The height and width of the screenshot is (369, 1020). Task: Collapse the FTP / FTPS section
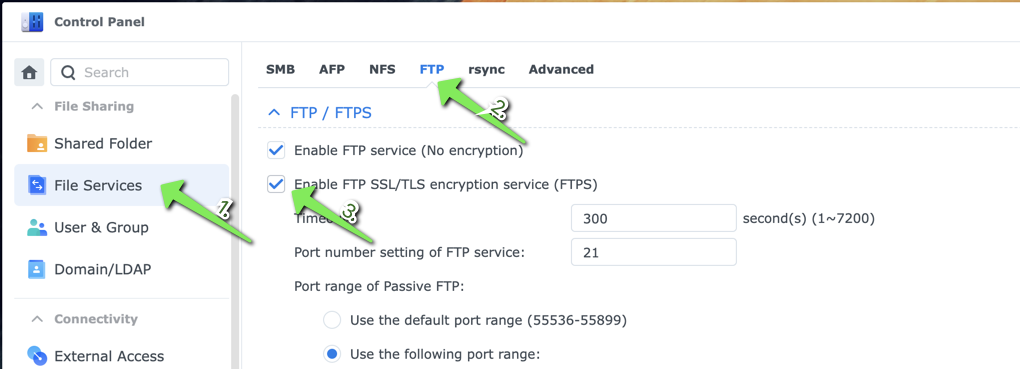[273, 113]
